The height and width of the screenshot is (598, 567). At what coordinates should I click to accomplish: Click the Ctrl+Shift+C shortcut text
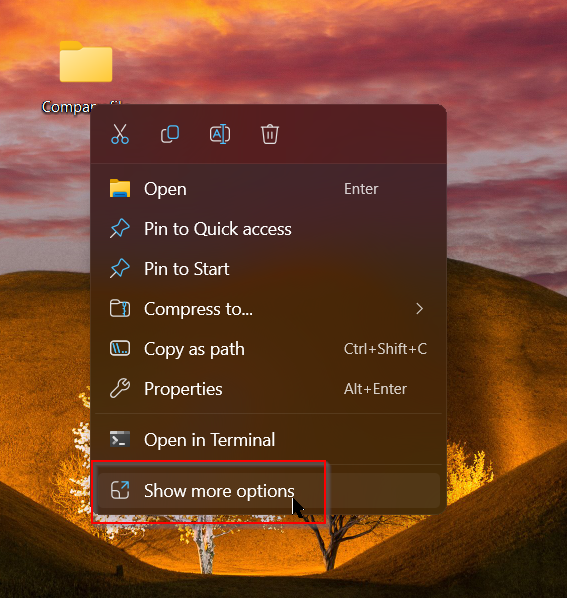tap(385, 349)
